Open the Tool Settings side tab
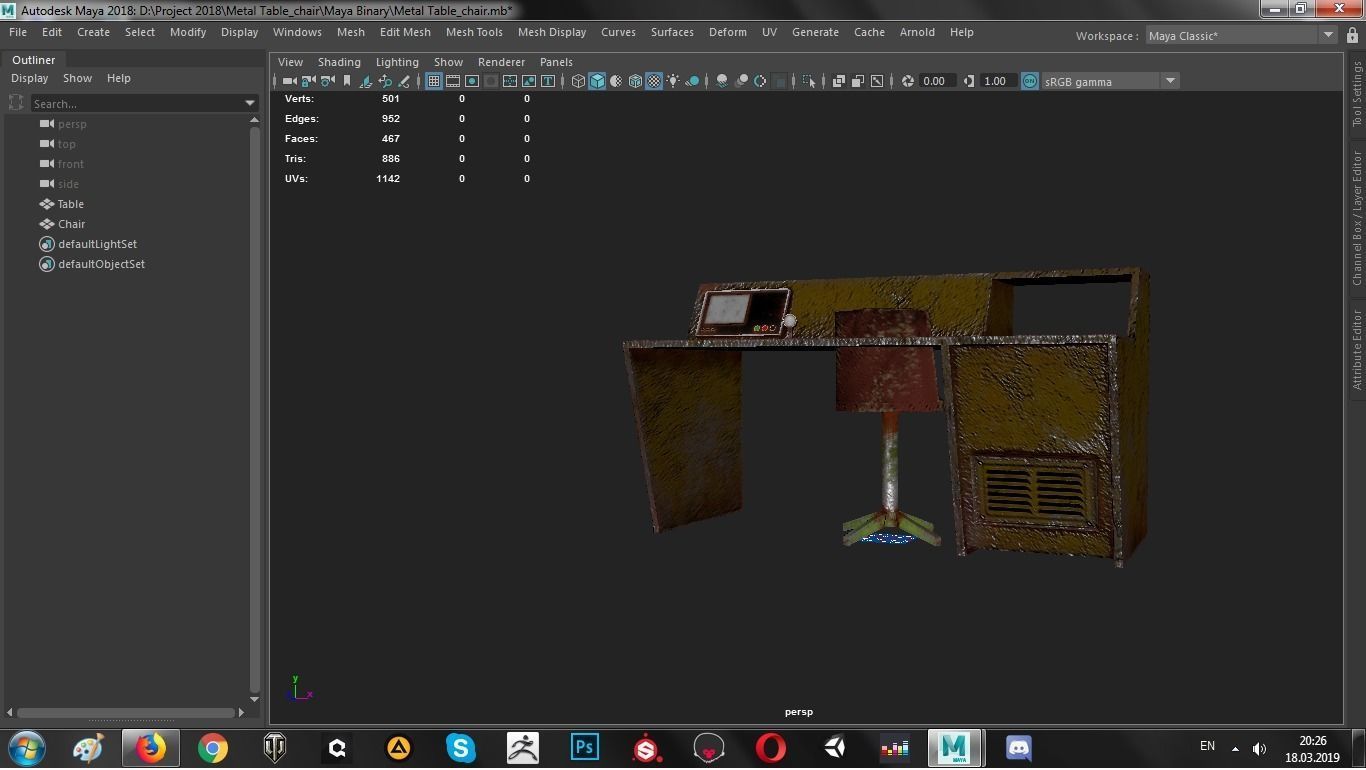1366x770 pixels. click(1357, 94)
